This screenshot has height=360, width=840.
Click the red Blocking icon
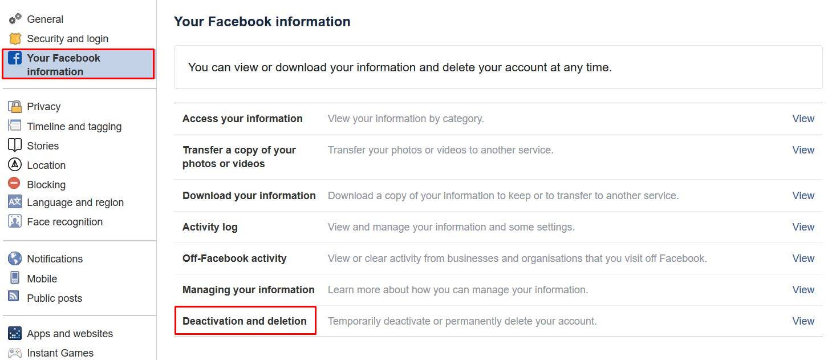click(14, 184)
